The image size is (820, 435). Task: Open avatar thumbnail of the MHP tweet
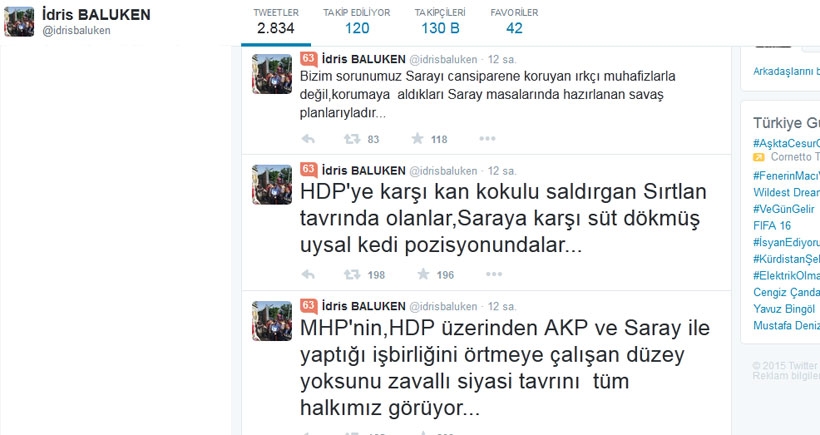coord(272,320)
